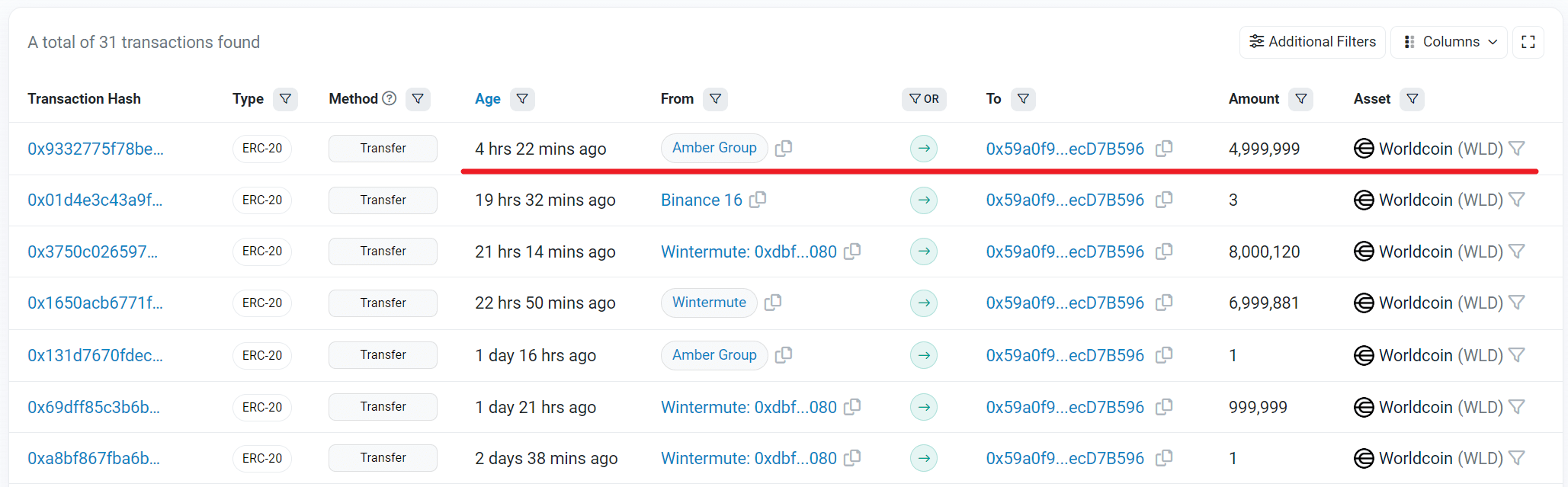Image resolution: width=1568 pixels, height=487 pixels.
Task: Copy To address in the 999,999 row
Action: tap(1164, 407)
